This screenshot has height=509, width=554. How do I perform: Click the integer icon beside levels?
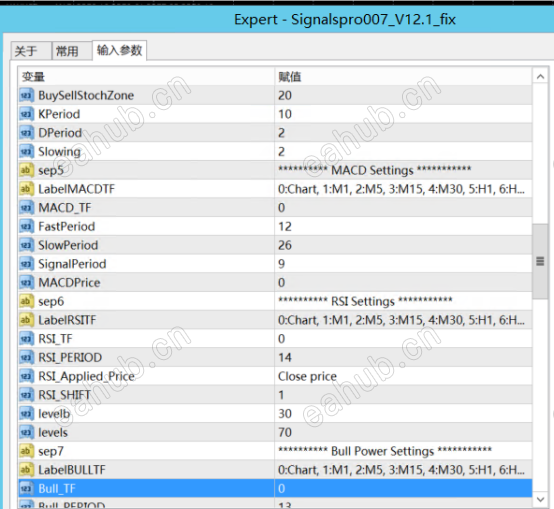pos(26,432)
